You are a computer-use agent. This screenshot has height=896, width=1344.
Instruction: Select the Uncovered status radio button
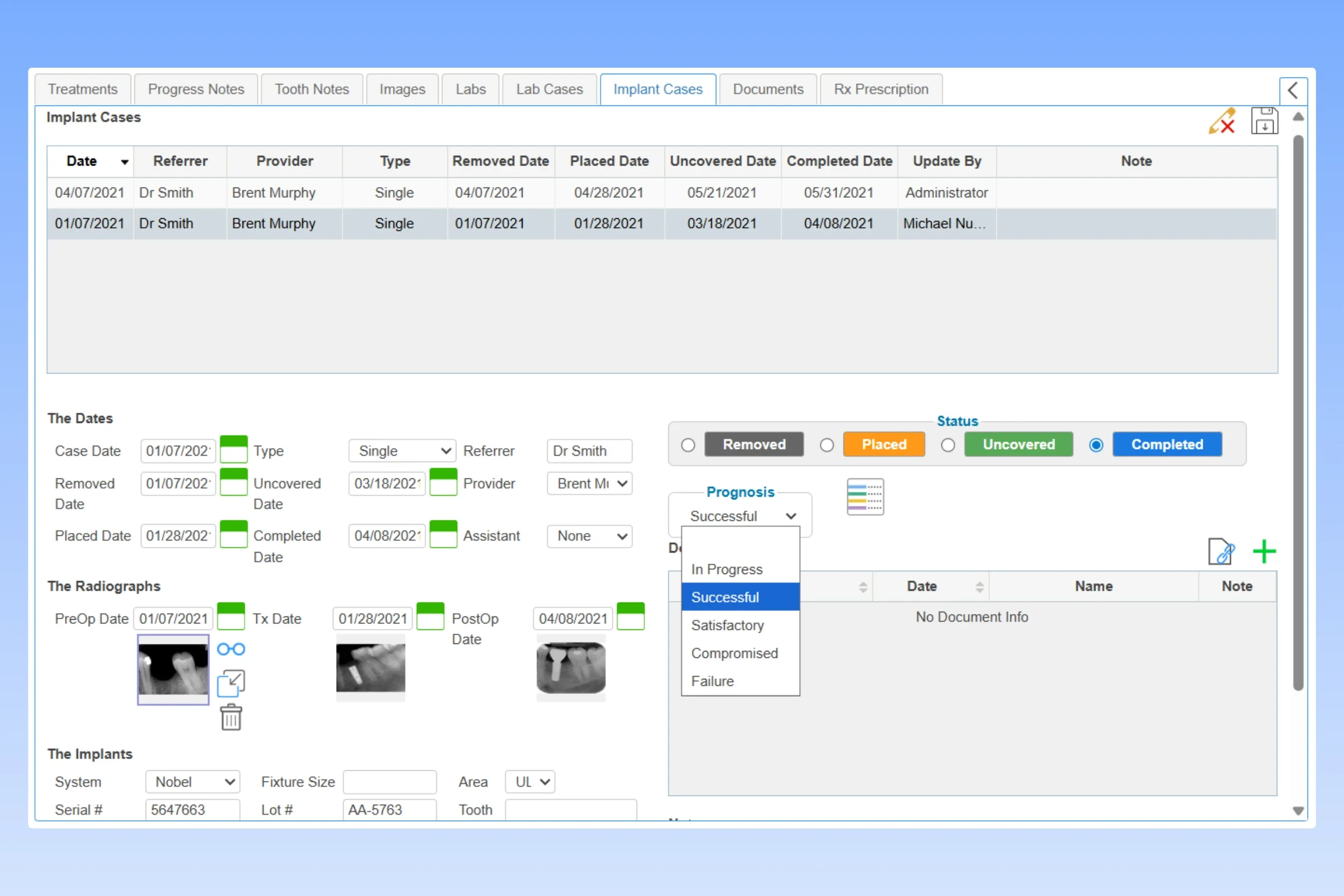(x=948, y=445)
